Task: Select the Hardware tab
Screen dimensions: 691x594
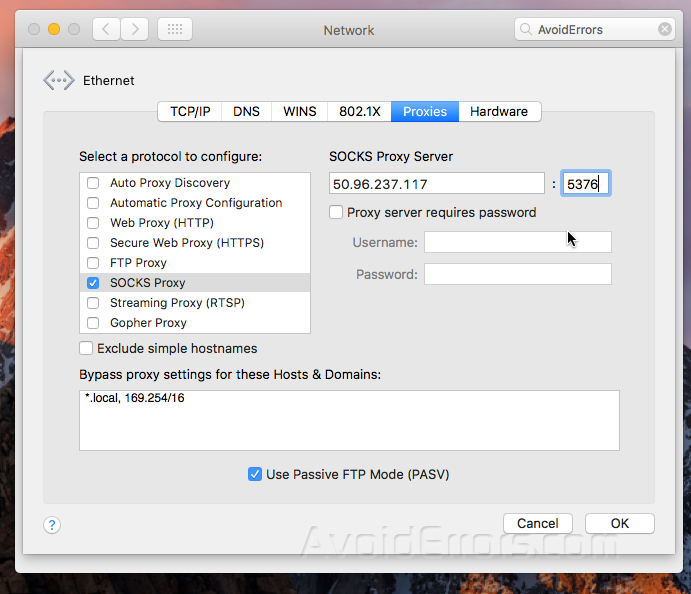Action: pyautogui.click(x=499, y=111)
